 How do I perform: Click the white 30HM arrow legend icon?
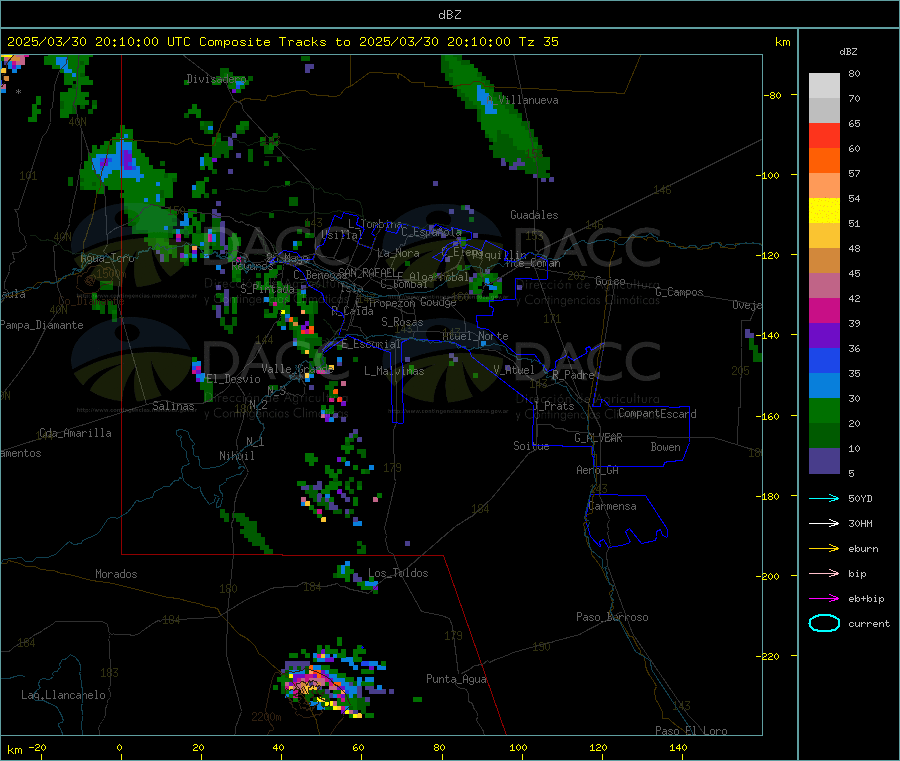click(x=824, y=523)
